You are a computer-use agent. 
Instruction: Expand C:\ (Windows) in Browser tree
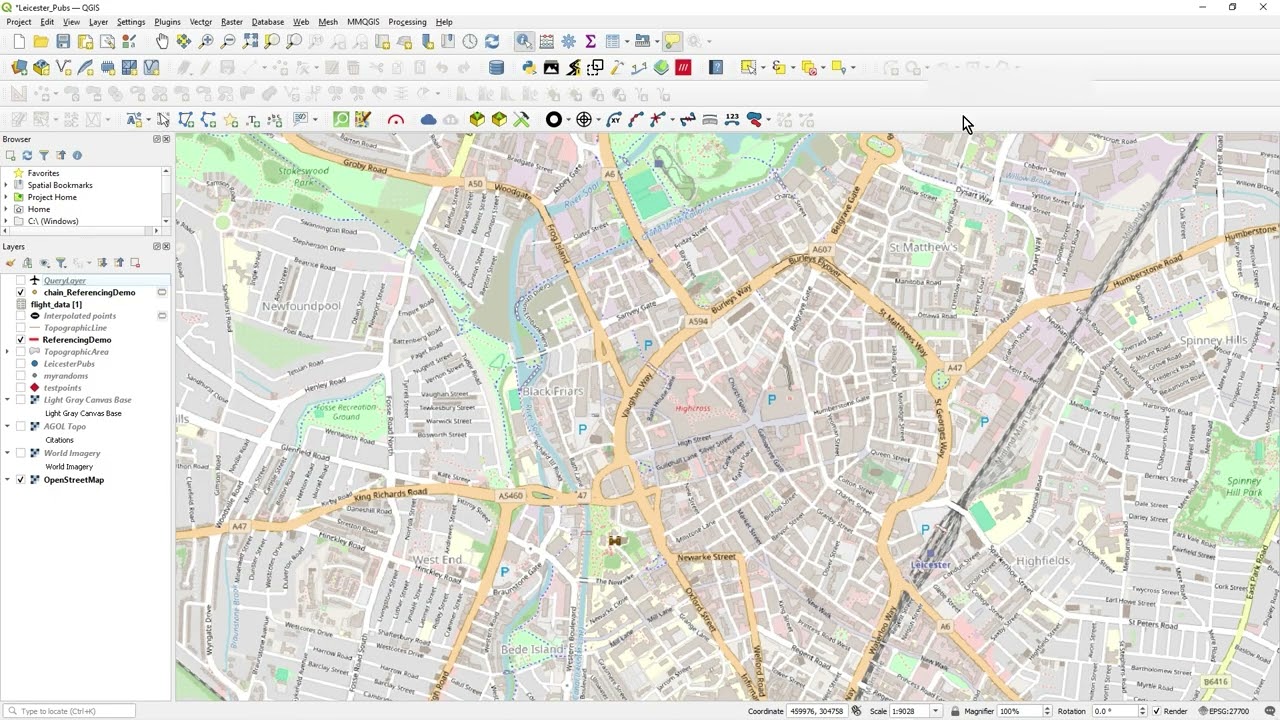click(6, 221)
